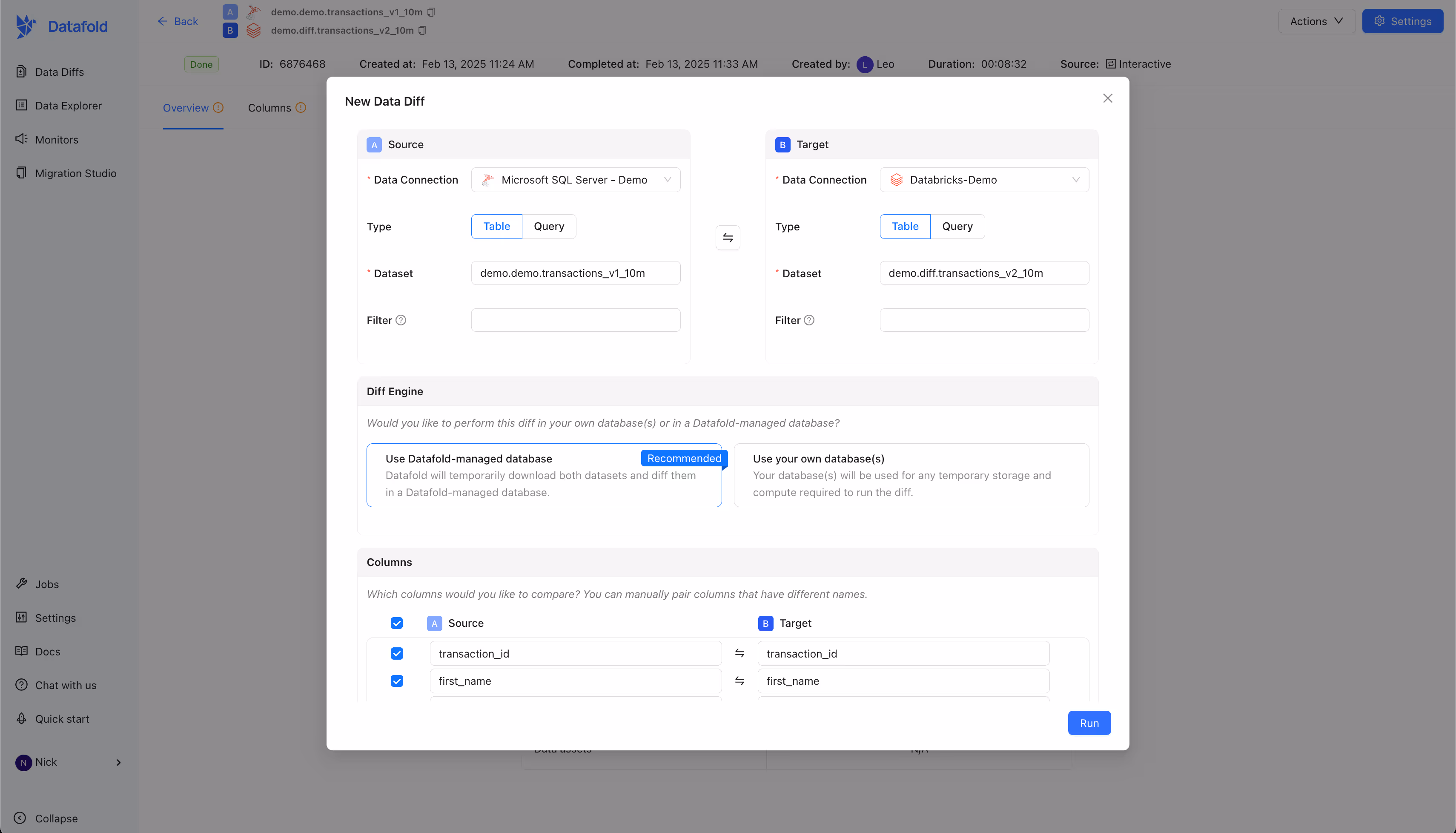Uncheck the transaction_id column checkbox

(x=397, y=653)
